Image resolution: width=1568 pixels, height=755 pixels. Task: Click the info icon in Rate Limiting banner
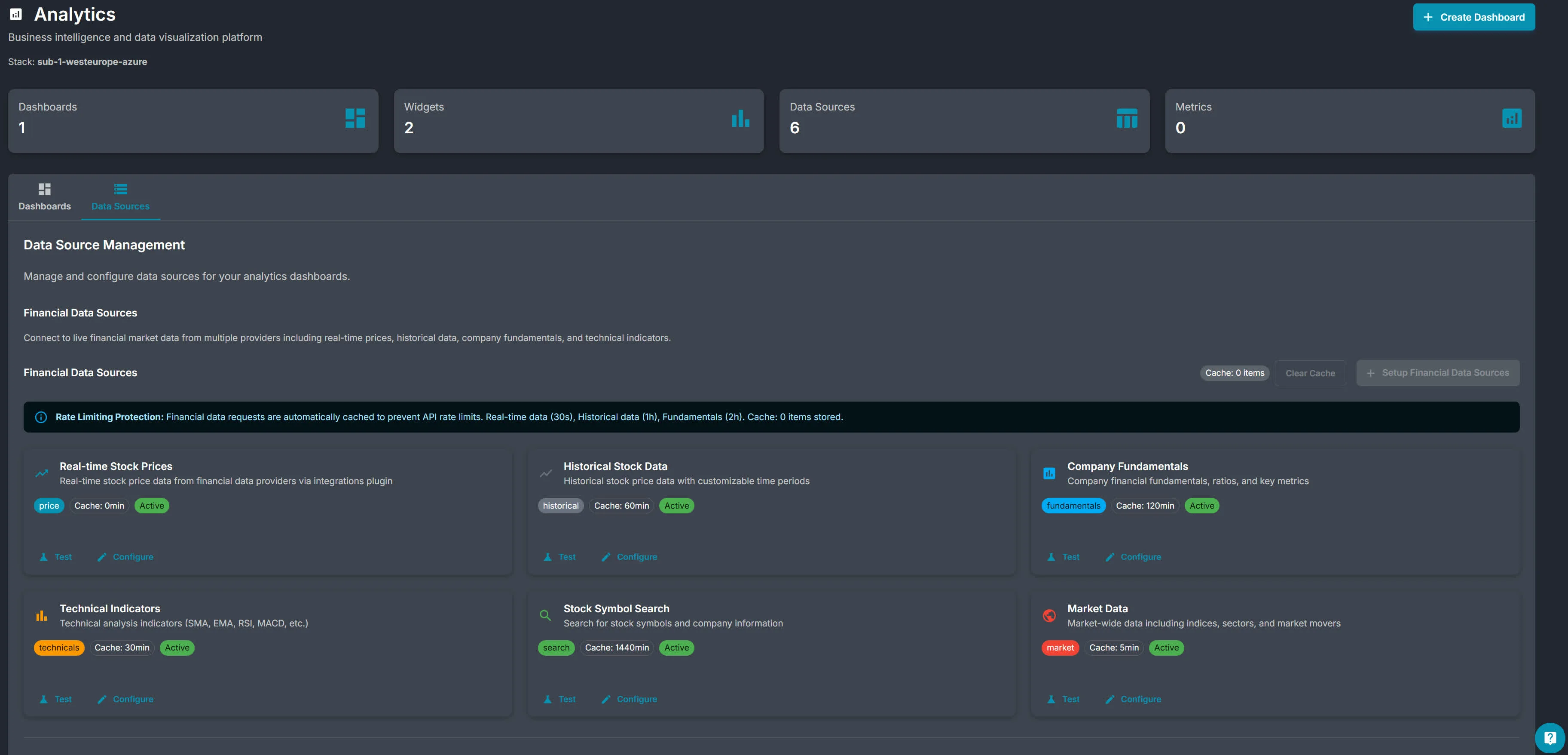41,417
